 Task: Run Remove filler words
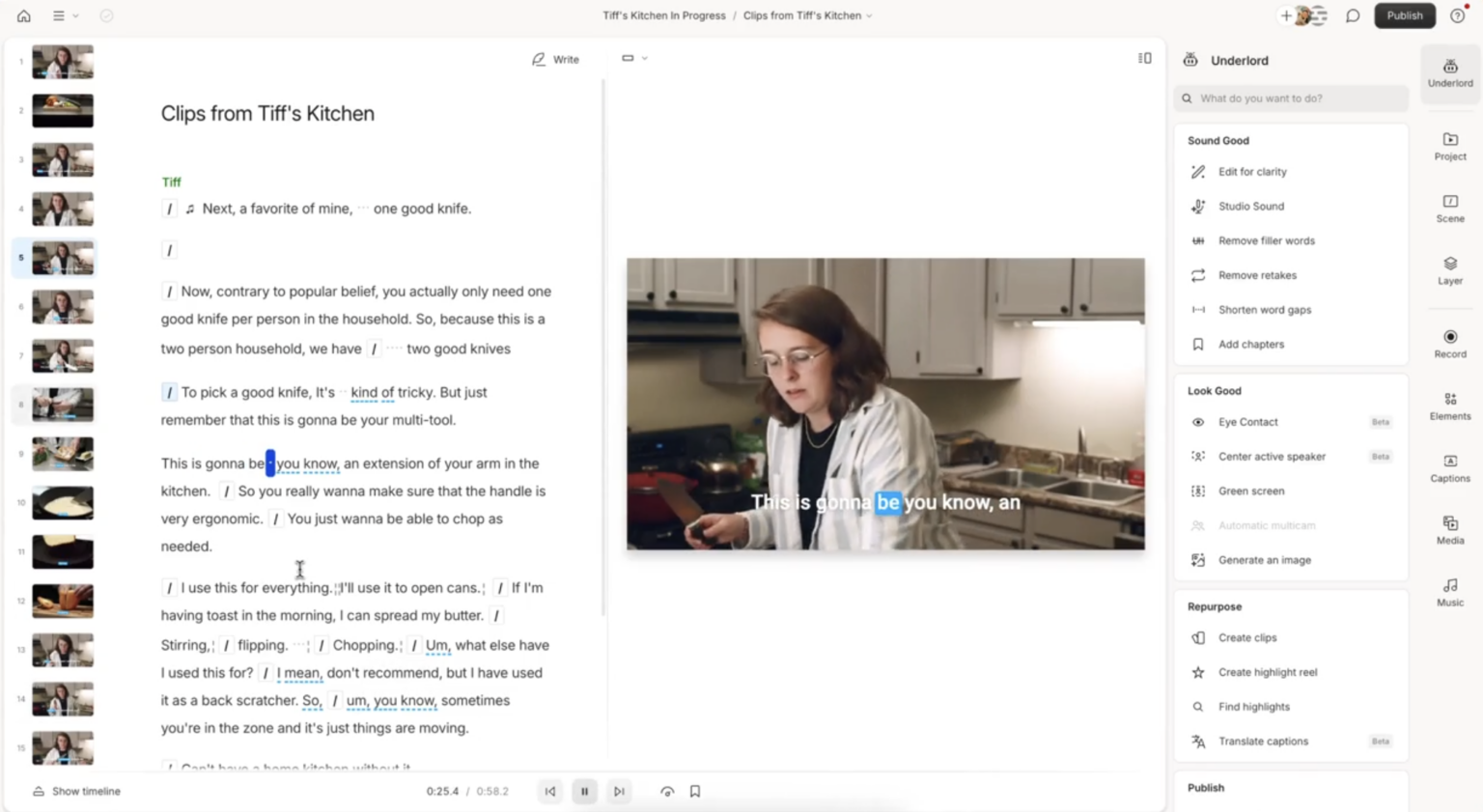pyautogui.click(x=1266, y=240)
